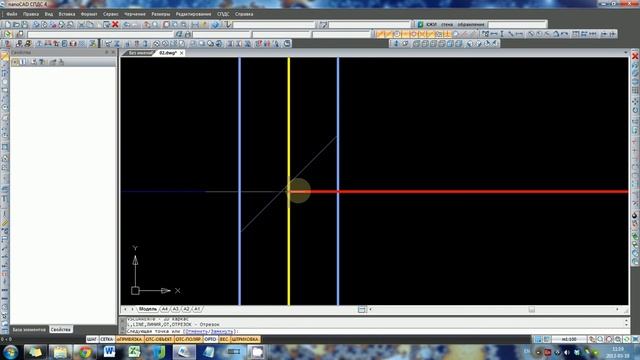Open the Вид menu
The width and height of the screenshot is (640, 360).
tap(49, 14)
